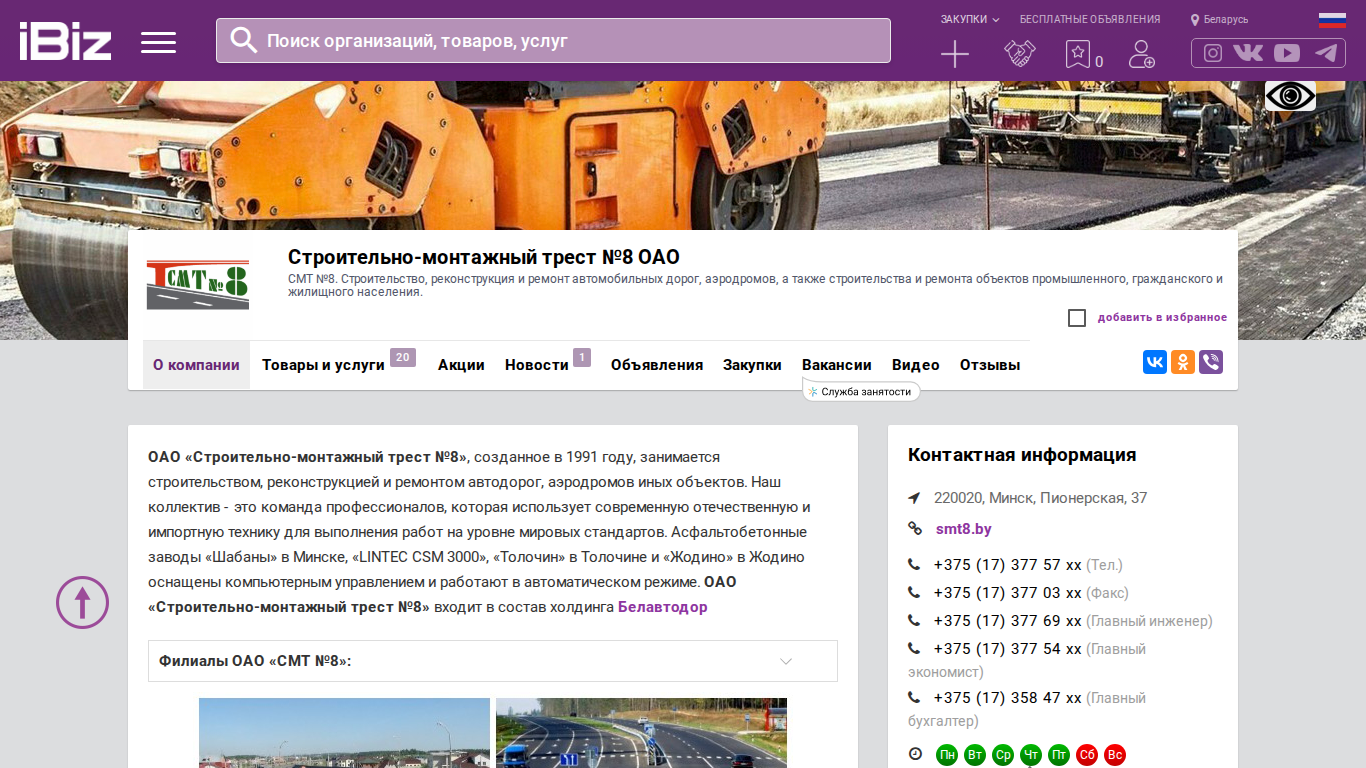Click phone icon next to Тел. number
This screenshot has width=1366, height=768.
click(x=914, y=565)
